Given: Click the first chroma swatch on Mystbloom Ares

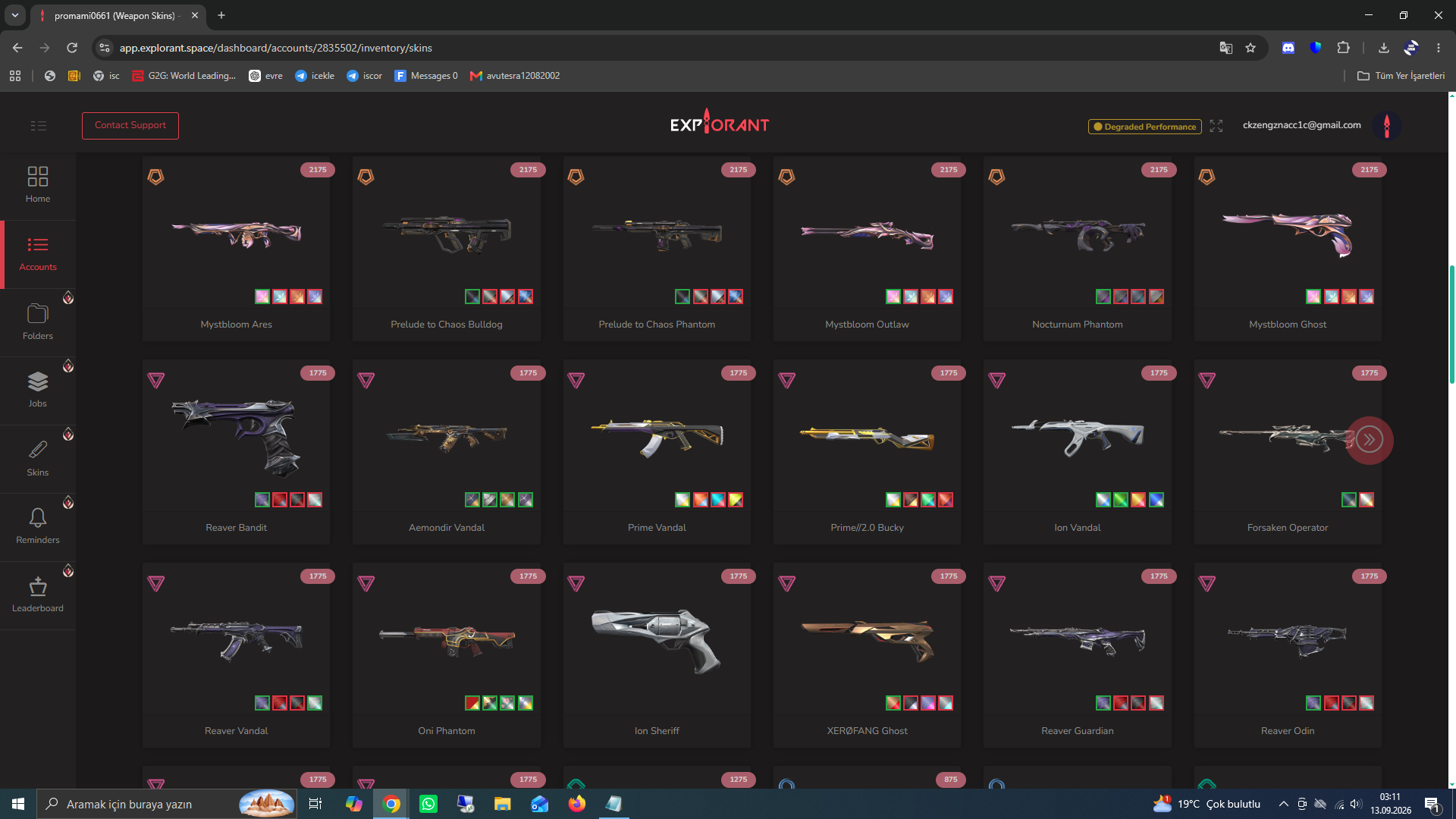Looking at the screenshot, I should pyautogui.click(x=262, y=297).
